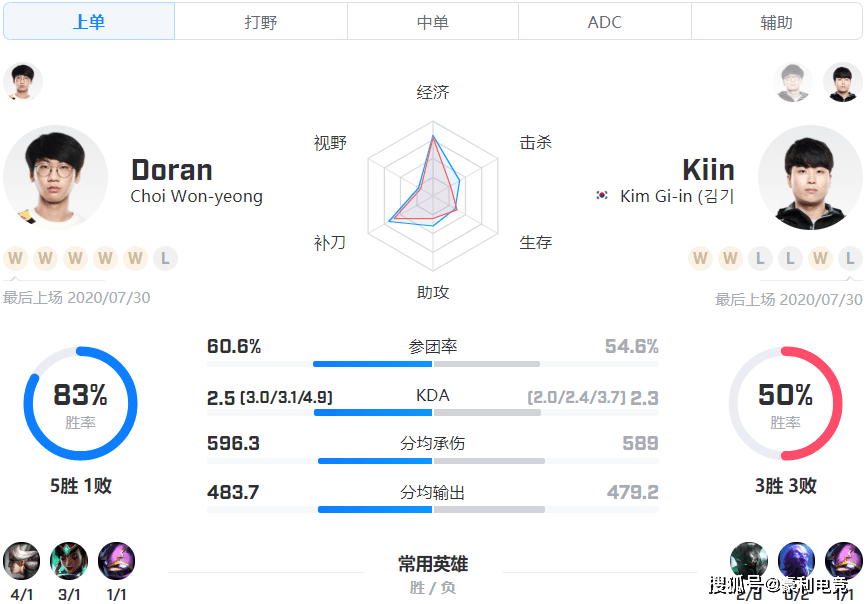Click Doran's champion icon with 1/1 record
This screenshot has width=867, height=604.
(x=116, y=561)
